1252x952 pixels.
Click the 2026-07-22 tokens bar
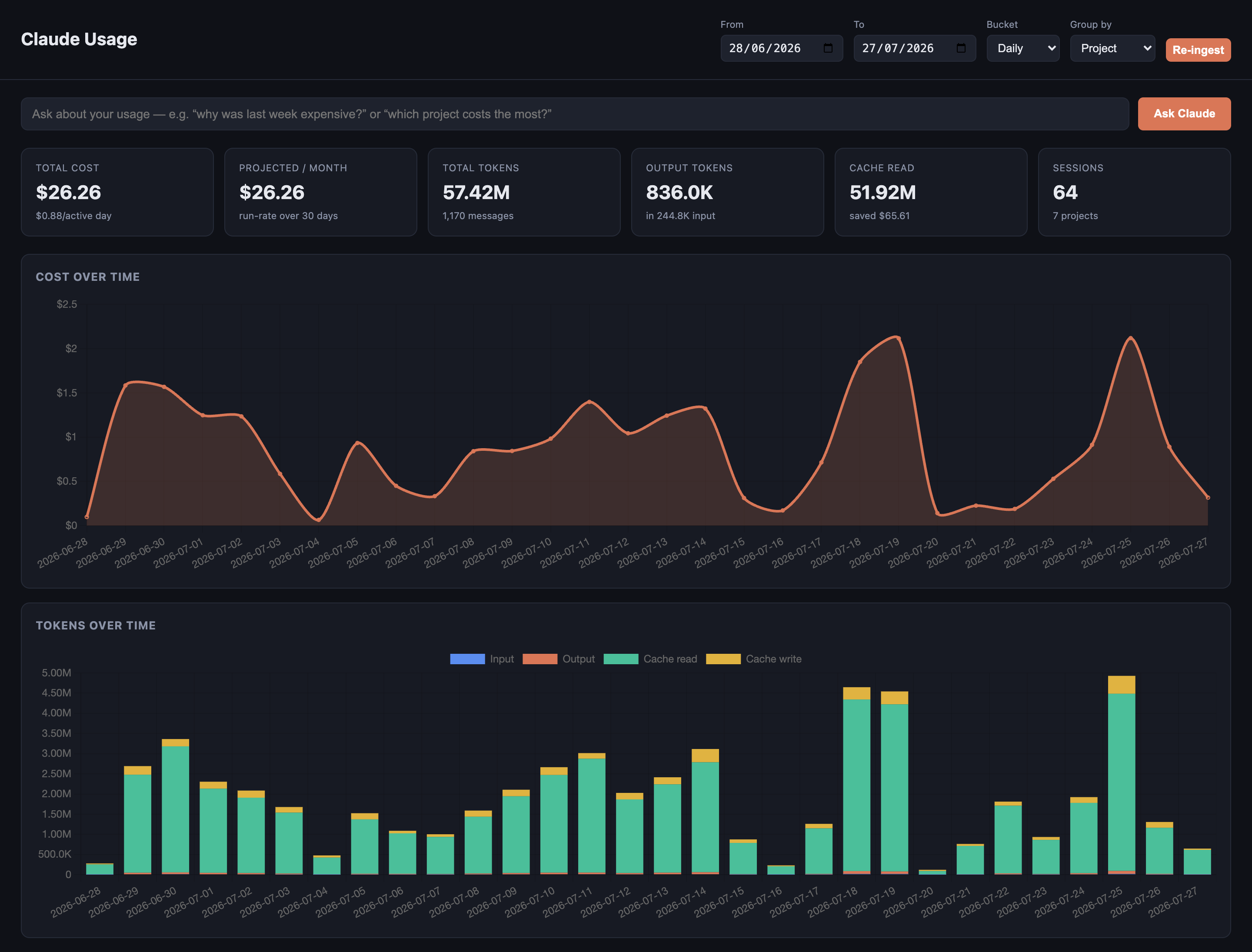coord(1008,838)
